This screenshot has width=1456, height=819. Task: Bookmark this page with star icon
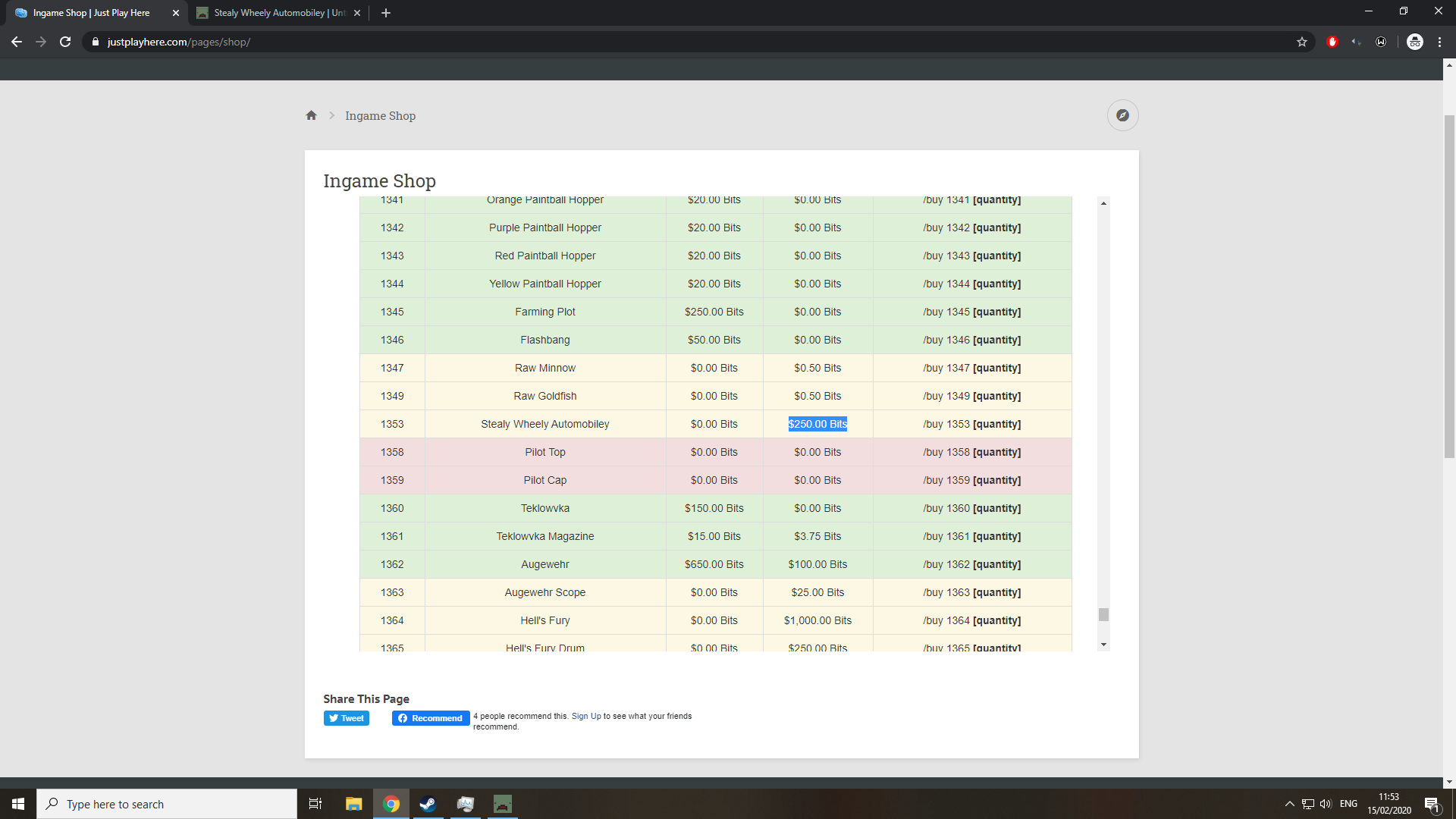[x=1302, y=42]
